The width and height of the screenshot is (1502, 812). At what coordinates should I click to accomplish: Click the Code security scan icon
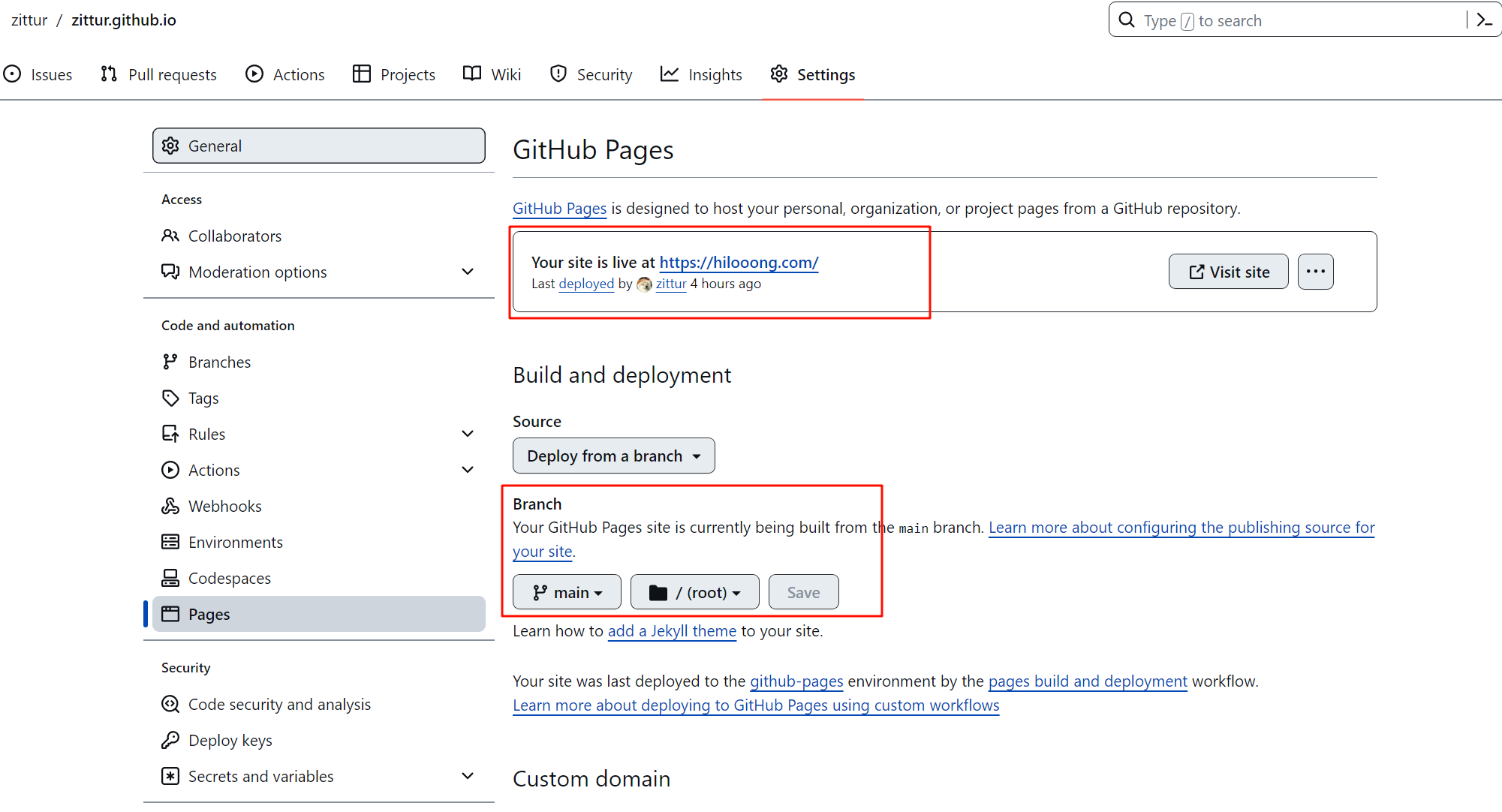pos(170,704)
